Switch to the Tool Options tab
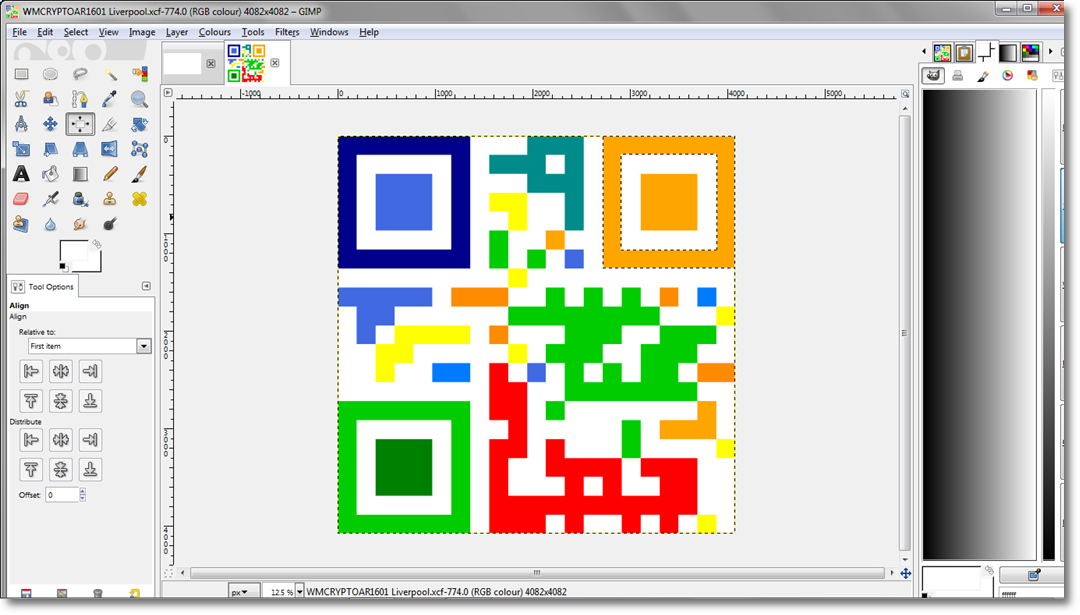Screen dimensions: 1080x615 (43, 286)
